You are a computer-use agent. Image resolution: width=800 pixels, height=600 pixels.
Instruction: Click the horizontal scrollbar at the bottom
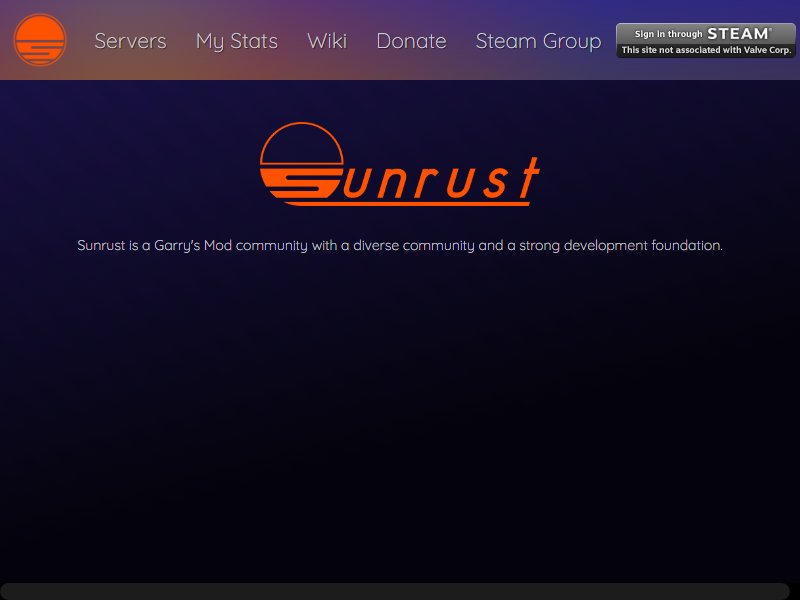point(395,591)
